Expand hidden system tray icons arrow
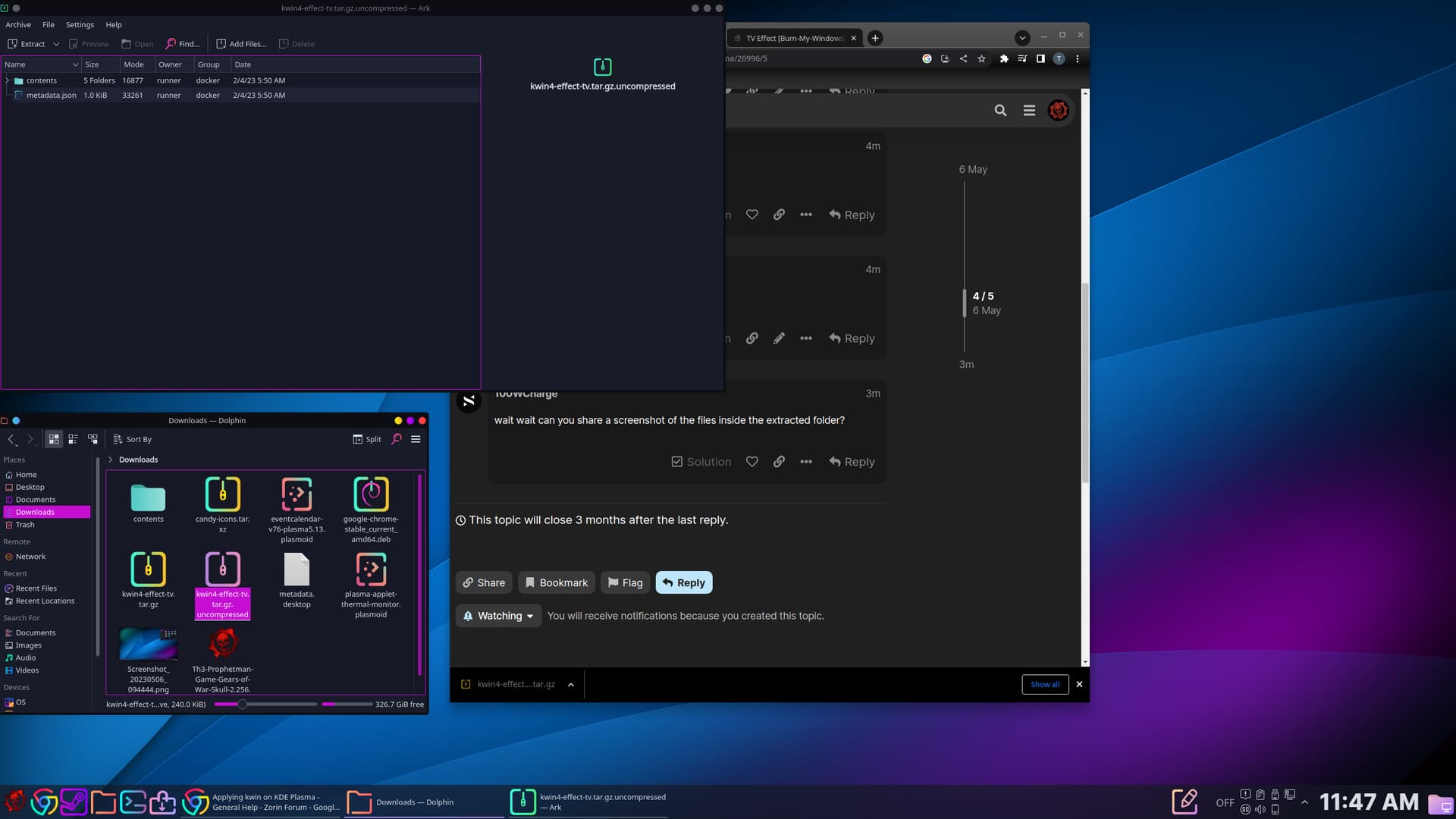Screen dimensions: 1456x819 coord(1304,802)
